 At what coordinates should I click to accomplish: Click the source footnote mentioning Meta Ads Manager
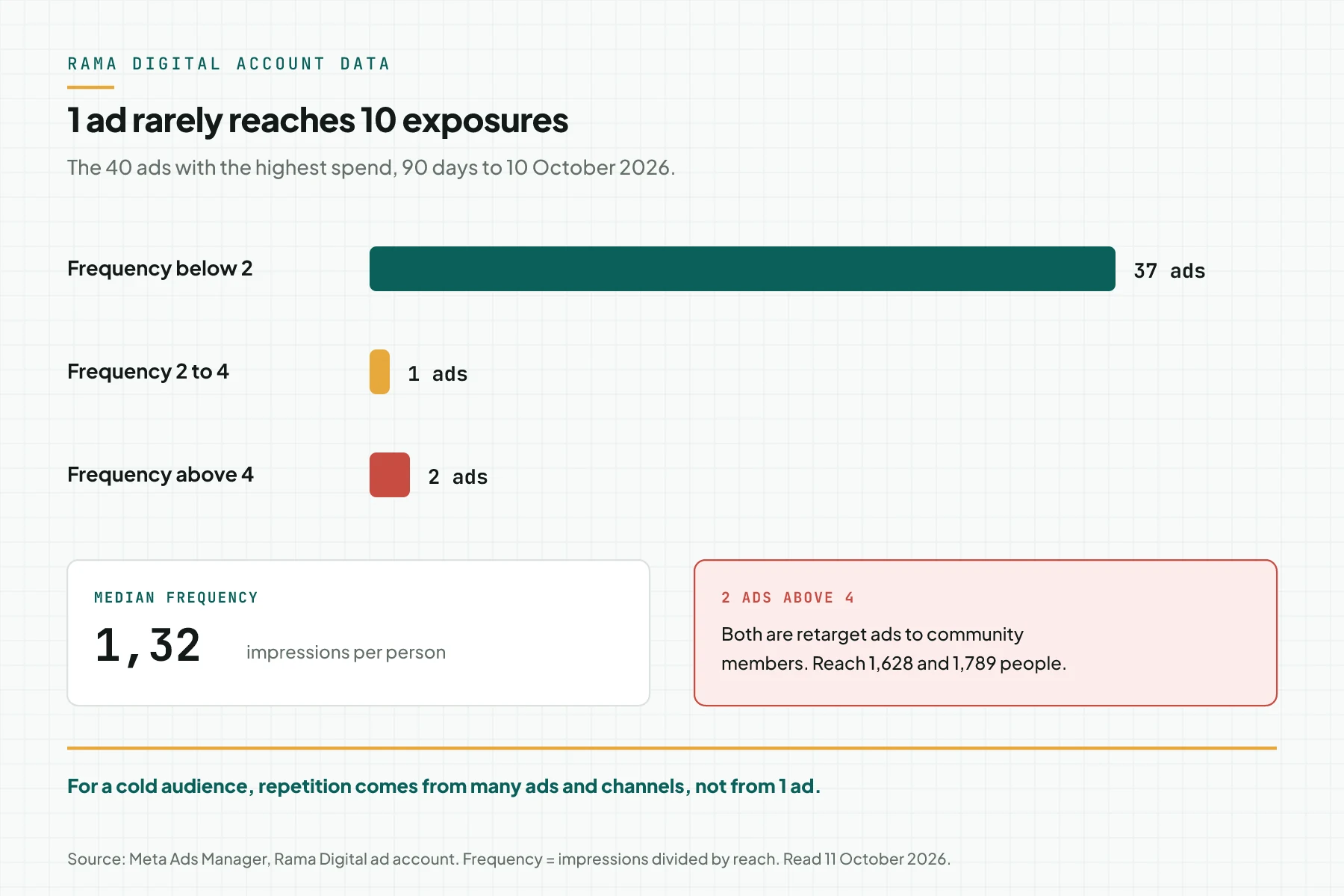(508, 859)
